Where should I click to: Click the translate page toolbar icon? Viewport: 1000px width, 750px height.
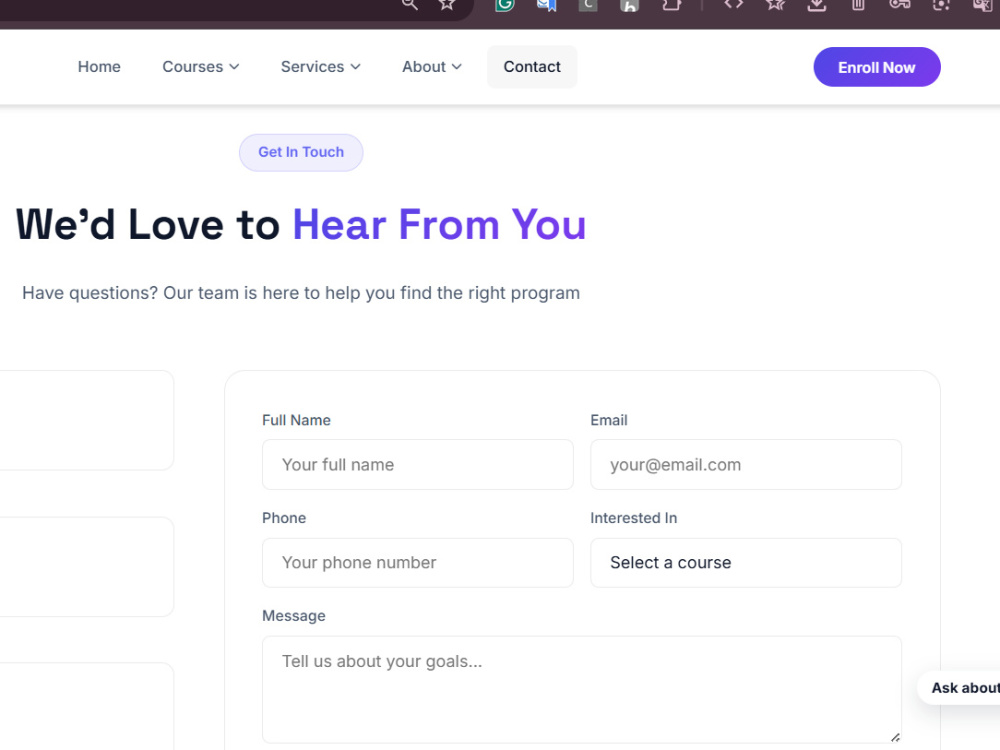point(983,4)
